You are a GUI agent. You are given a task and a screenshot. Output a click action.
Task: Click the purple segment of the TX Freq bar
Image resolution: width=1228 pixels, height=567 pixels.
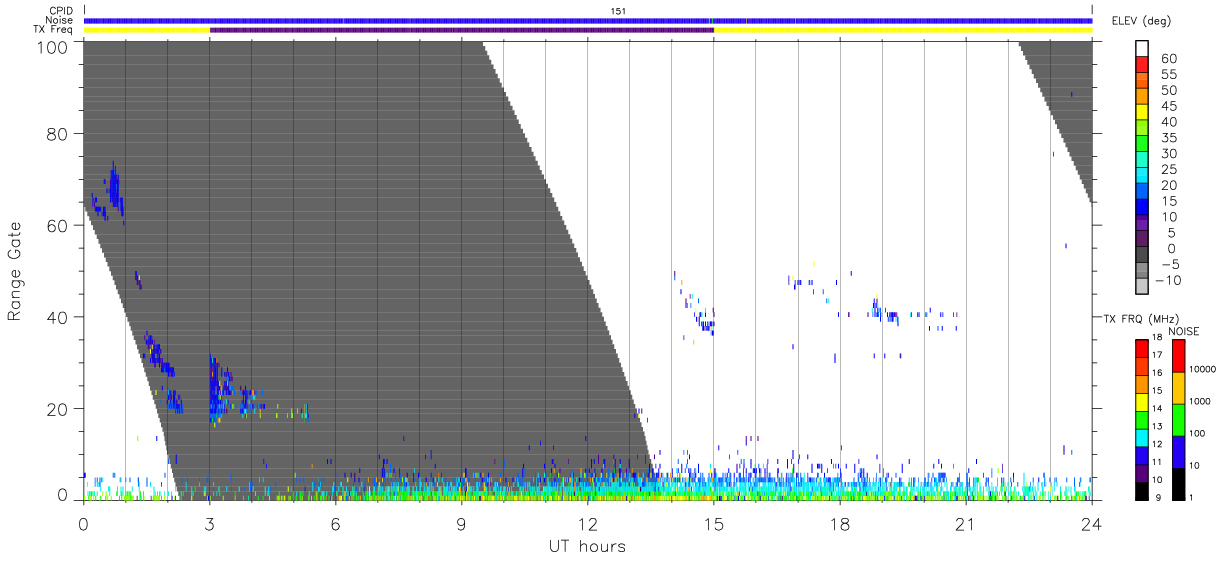462,30
